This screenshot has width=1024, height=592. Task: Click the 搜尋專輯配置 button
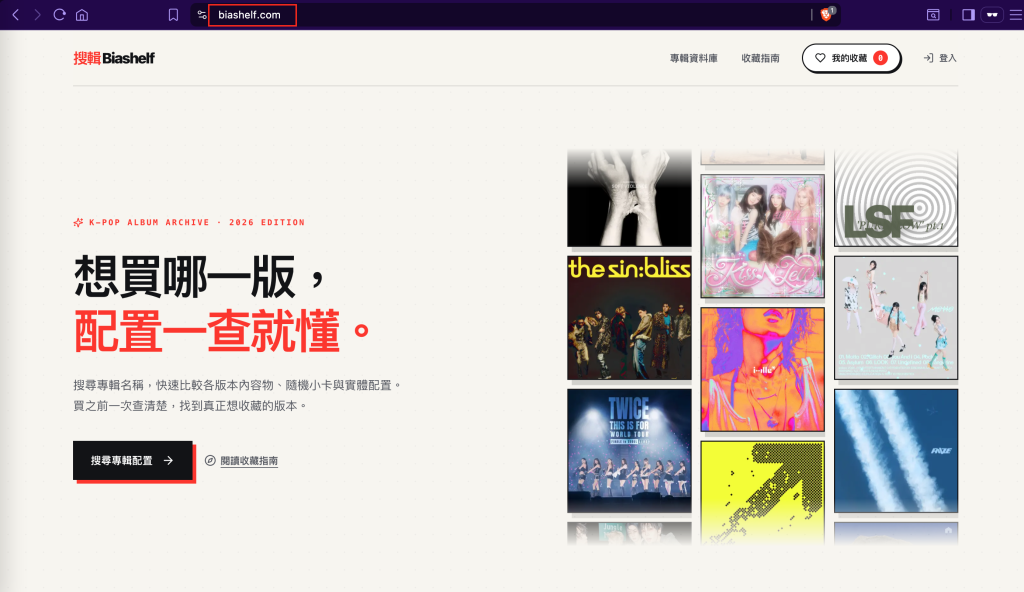click(133, 461)
